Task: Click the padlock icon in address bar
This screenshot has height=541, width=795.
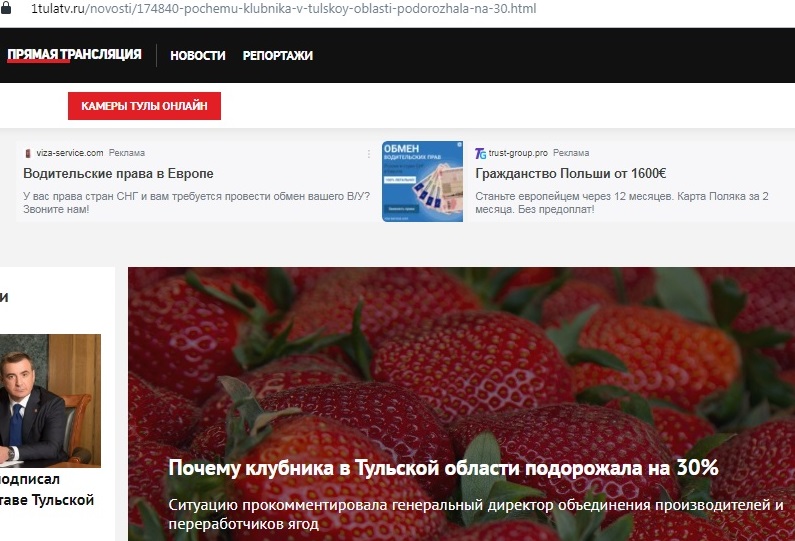Action: point(6,8)
